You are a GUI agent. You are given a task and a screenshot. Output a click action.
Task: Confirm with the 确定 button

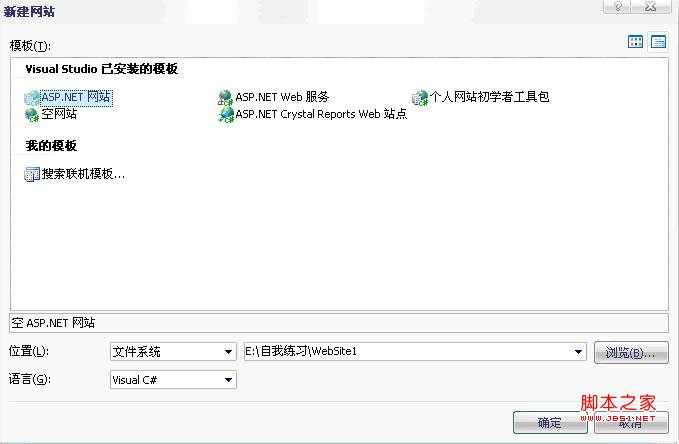click(550, 422)
